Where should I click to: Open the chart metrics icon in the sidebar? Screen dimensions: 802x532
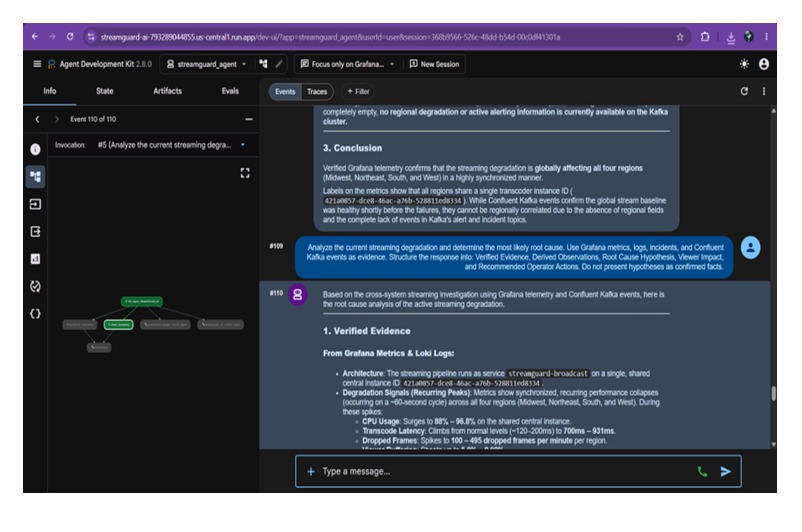click(x=35, y=259)
